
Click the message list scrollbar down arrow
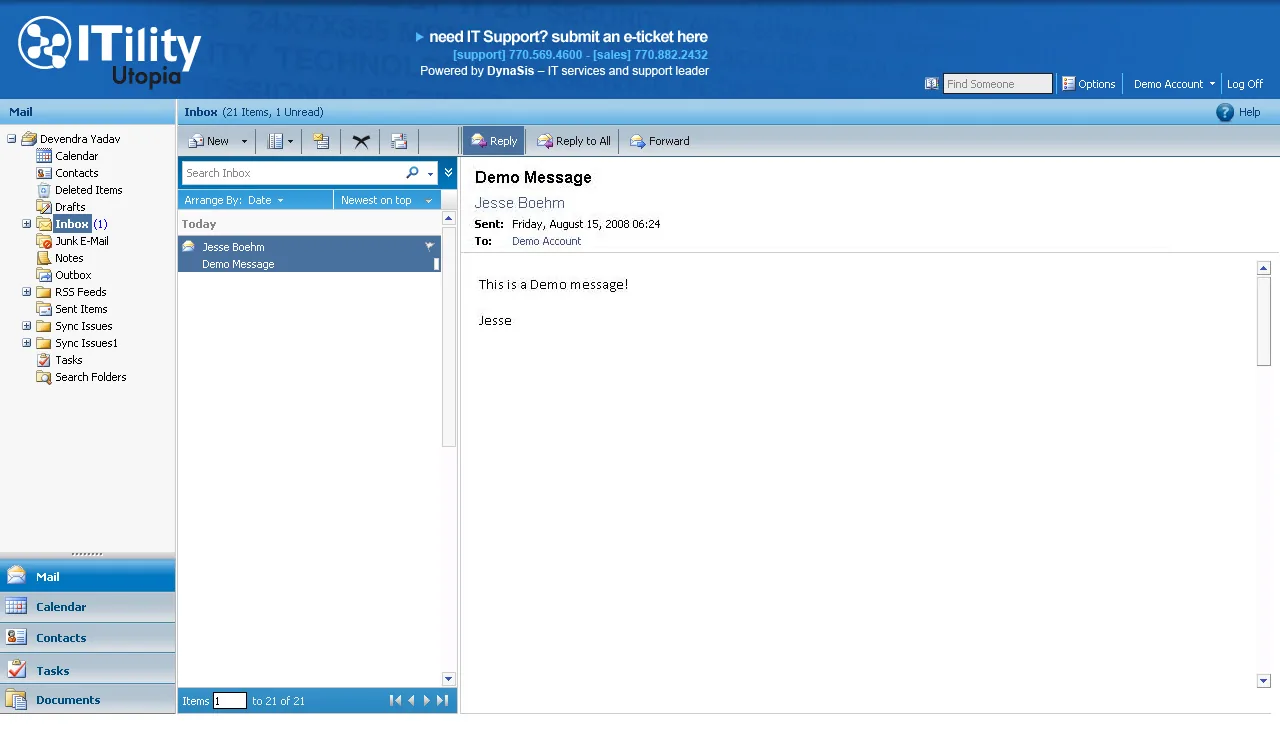click(448, 679)
